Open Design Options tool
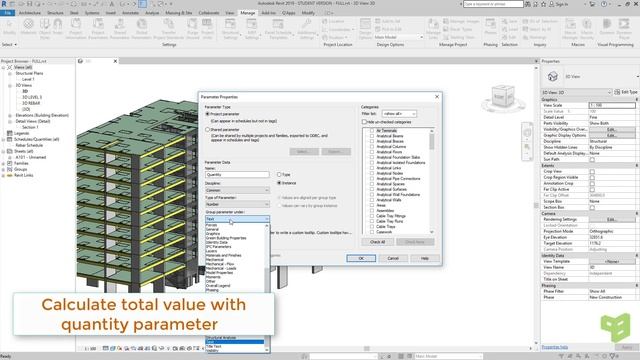This screenshot has width=640, height=360. pos(365,29)
